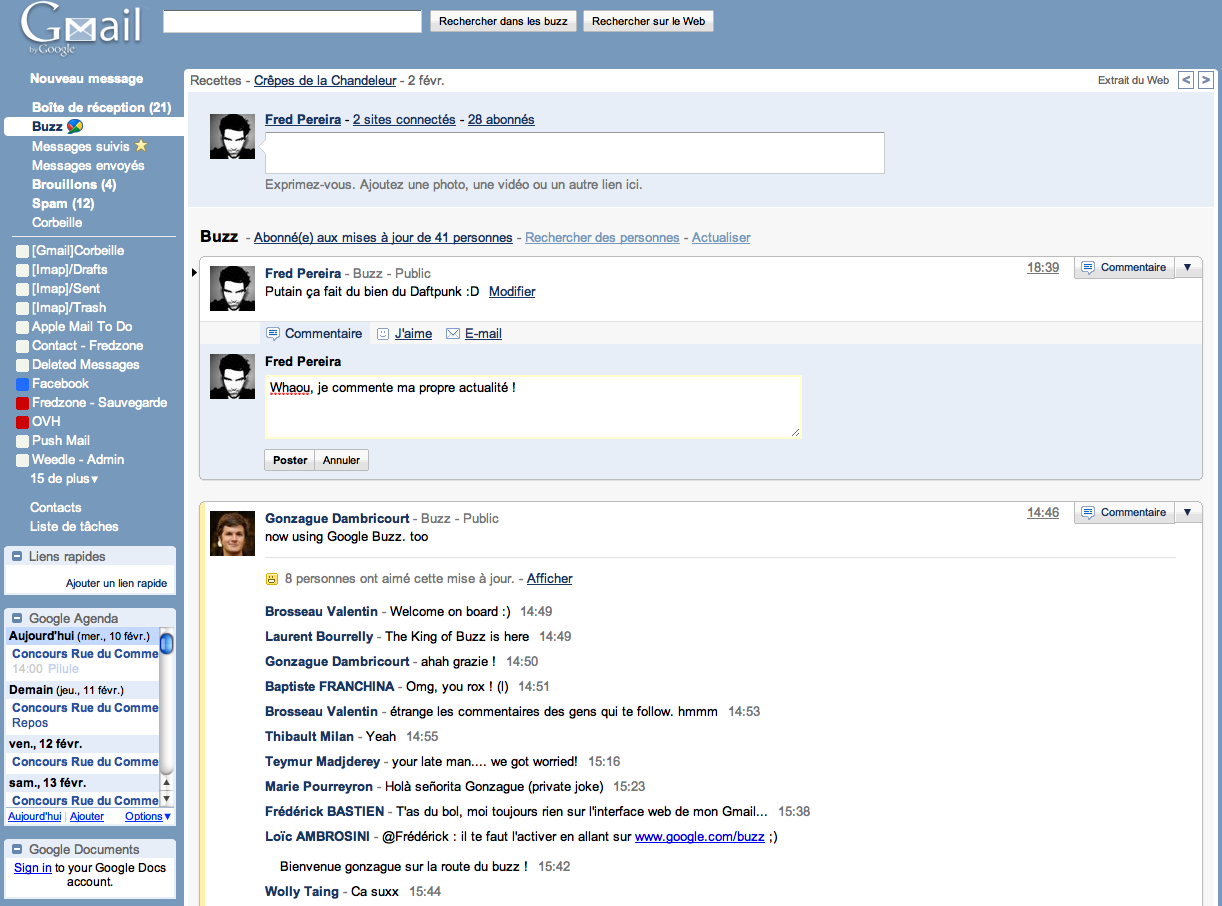The height and width of the screenshot is (906, 1222).
Task: Click the Exprimez-vous status text box
Action: [x=575, y=153]
